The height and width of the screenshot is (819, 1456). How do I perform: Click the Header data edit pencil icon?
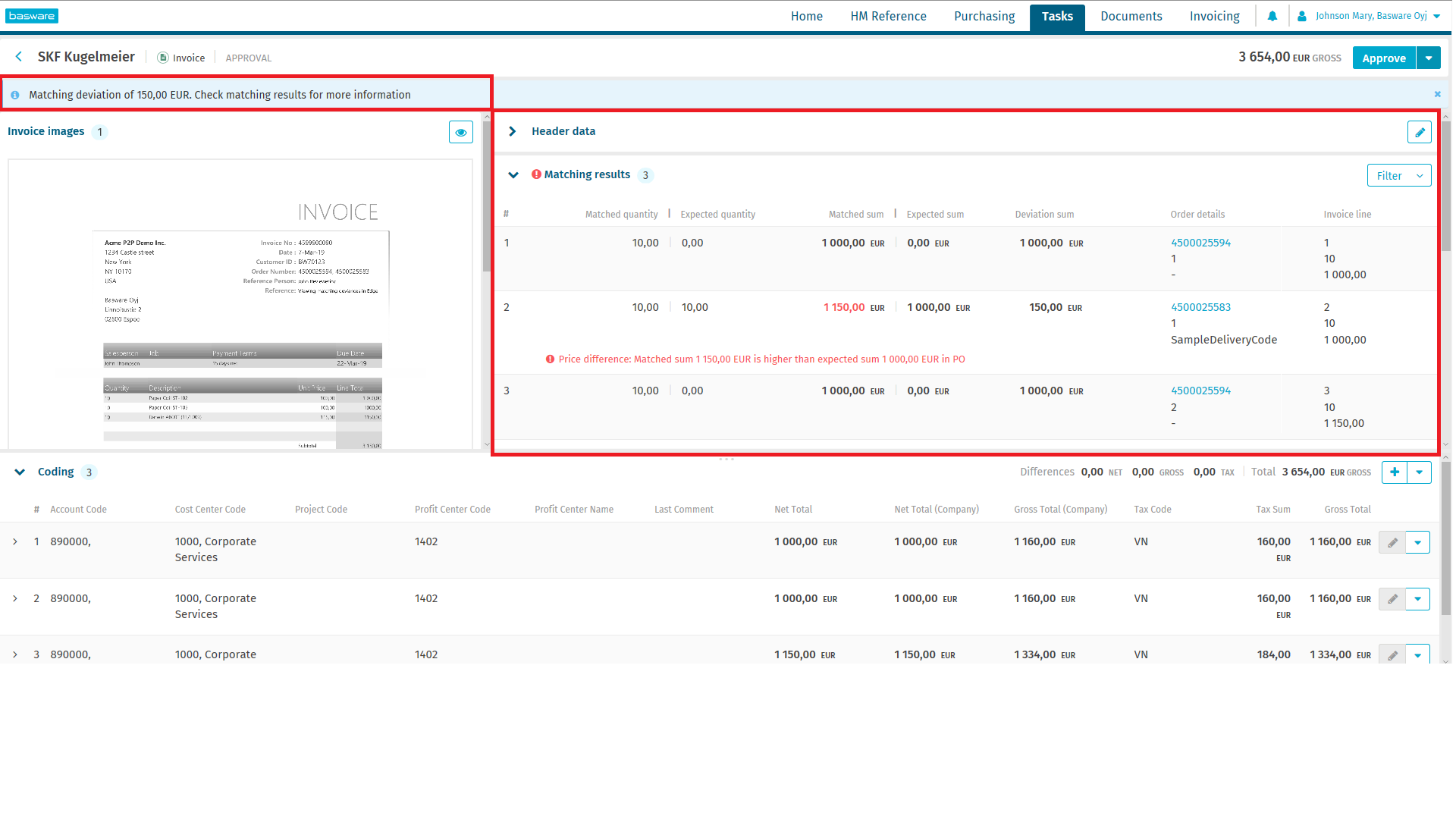click(1419, 132)
